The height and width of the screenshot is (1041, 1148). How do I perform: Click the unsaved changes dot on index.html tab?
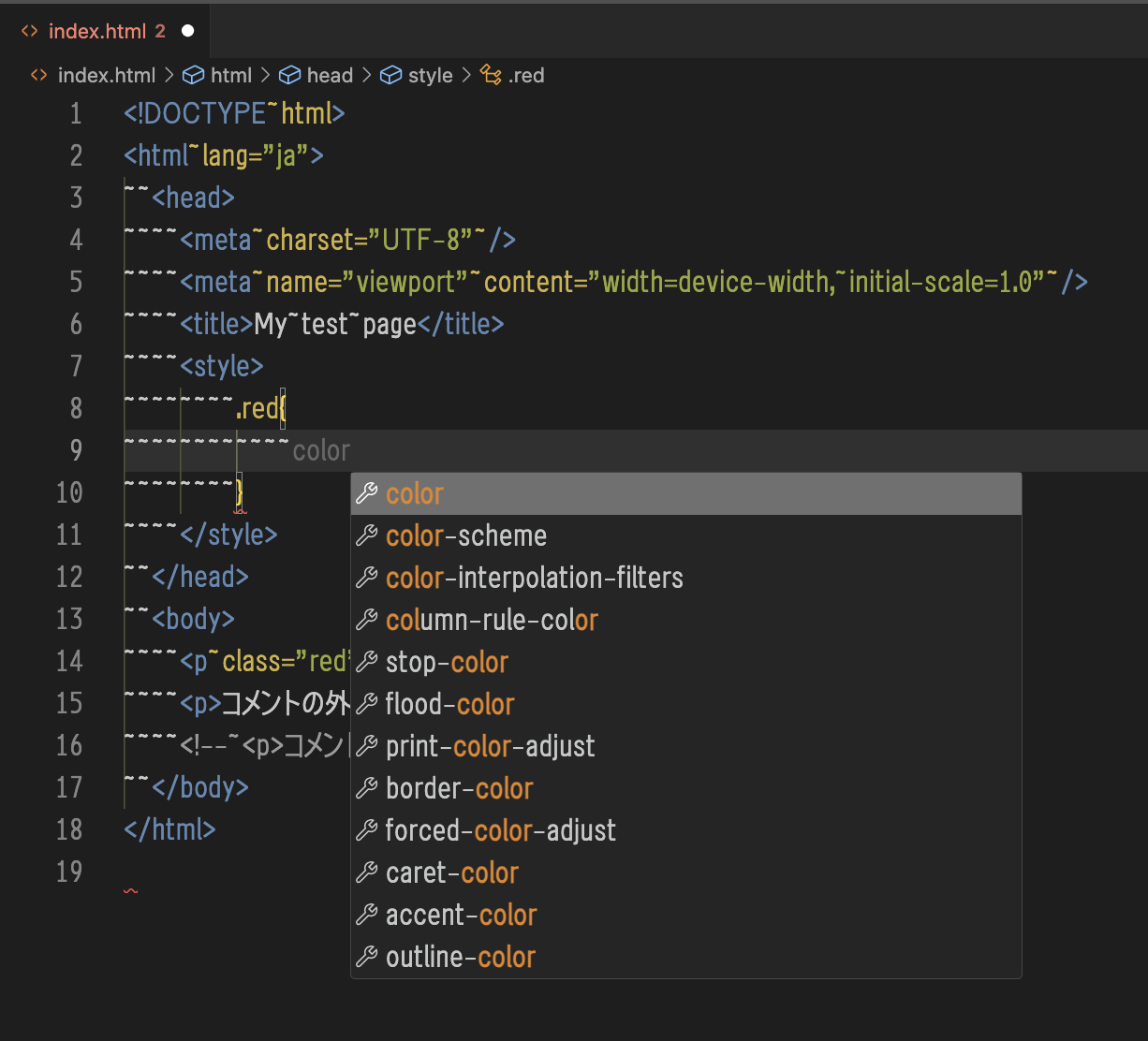pyautogui.click(x=187, y=31)
